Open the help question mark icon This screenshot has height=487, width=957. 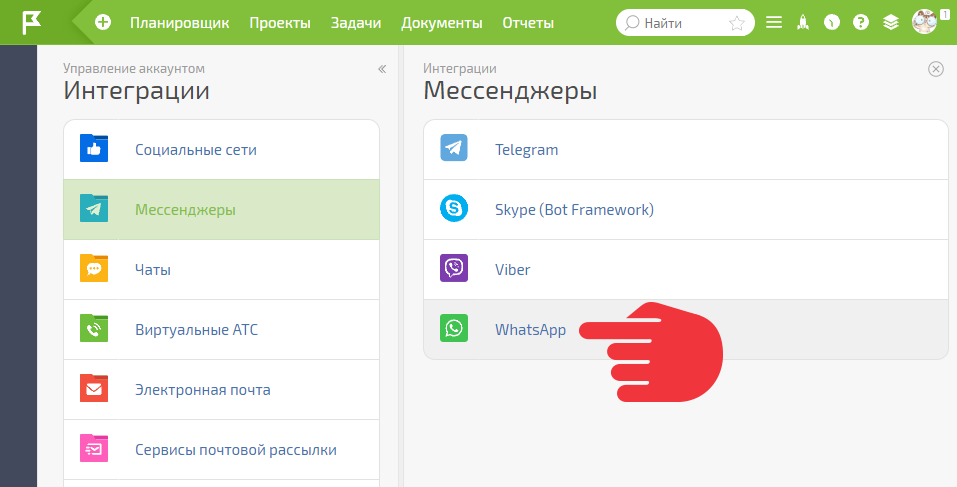coord(861,23)
